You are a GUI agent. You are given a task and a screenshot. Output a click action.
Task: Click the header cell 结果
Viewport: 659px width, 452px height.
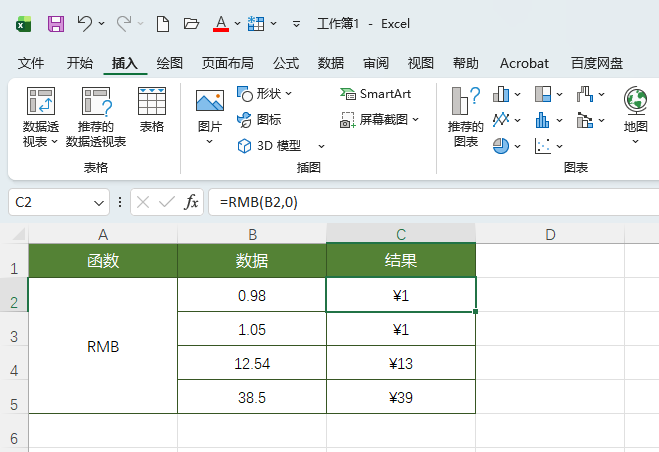401,261
